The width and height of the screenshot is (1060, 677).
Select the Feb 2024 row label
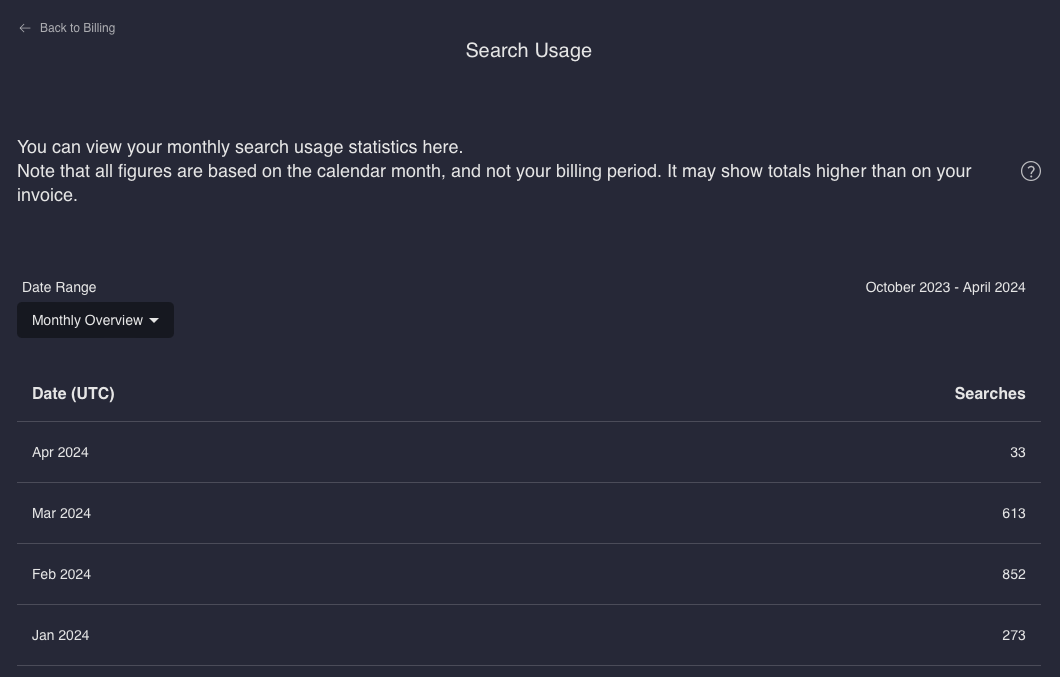[61, 574]
